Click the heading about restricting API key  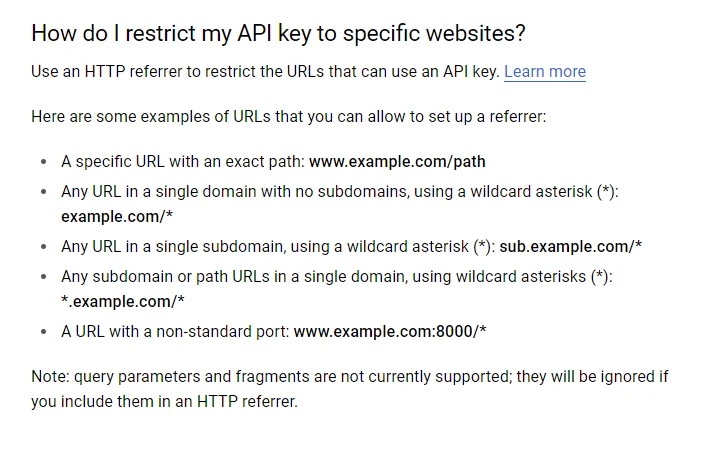coord(278,34)
